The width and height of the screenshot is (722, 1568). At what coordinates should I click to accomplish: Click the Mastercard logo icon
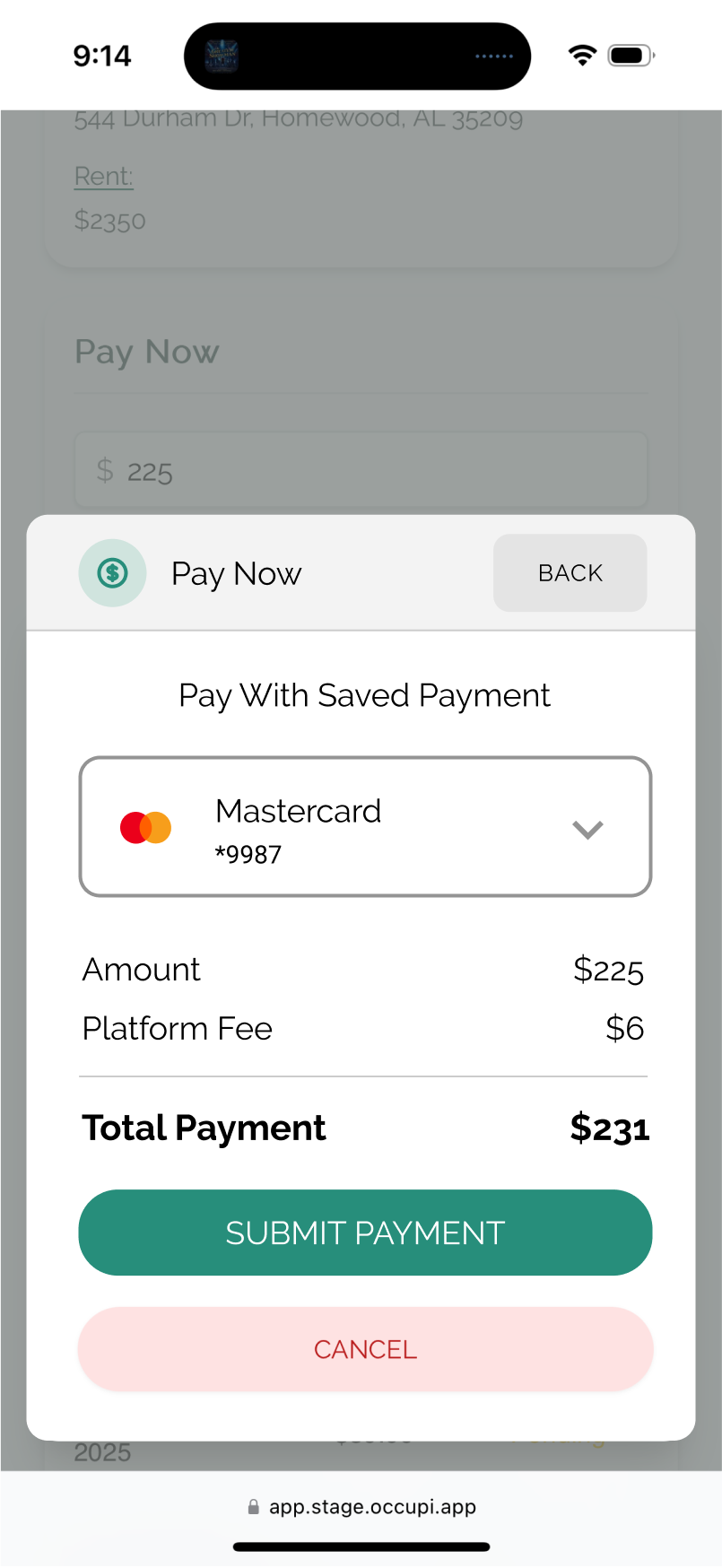coord(145,827)
